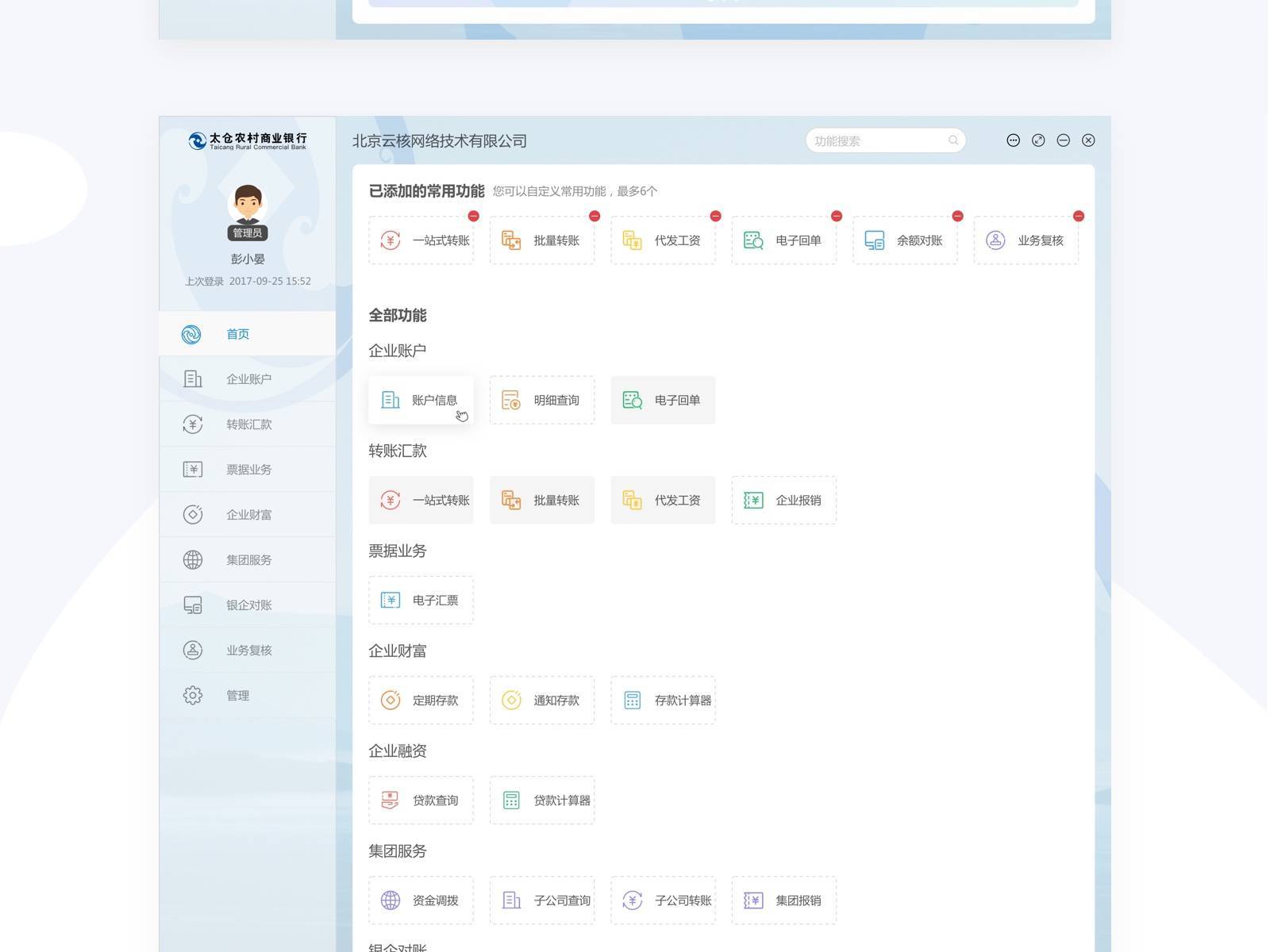
Task: Remove 业务复核 shortcut via red minus badge
Action: pyautogui.click(x=1078, y=216)
